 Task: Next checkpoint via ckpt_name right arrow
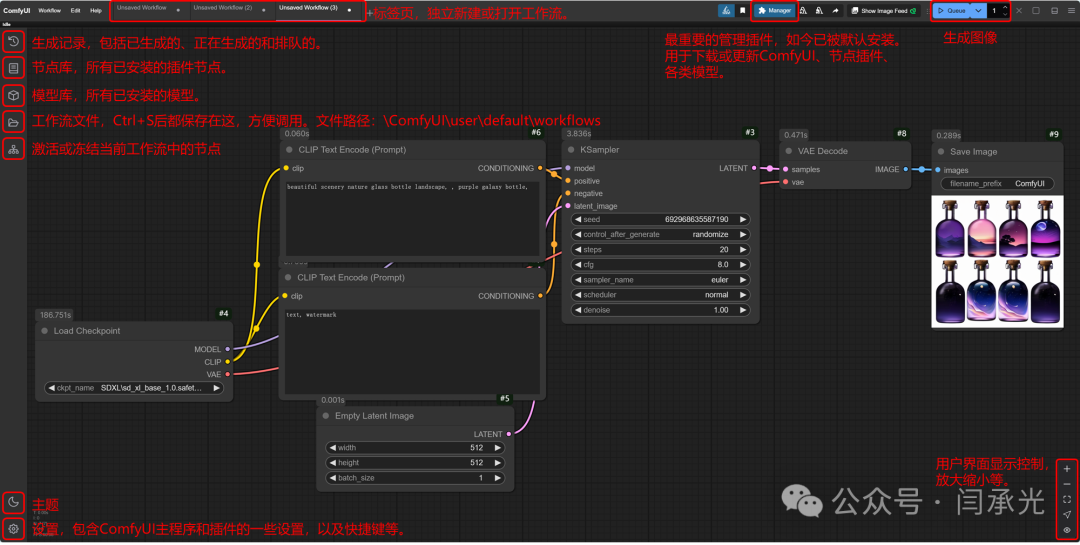pos(216,388)
